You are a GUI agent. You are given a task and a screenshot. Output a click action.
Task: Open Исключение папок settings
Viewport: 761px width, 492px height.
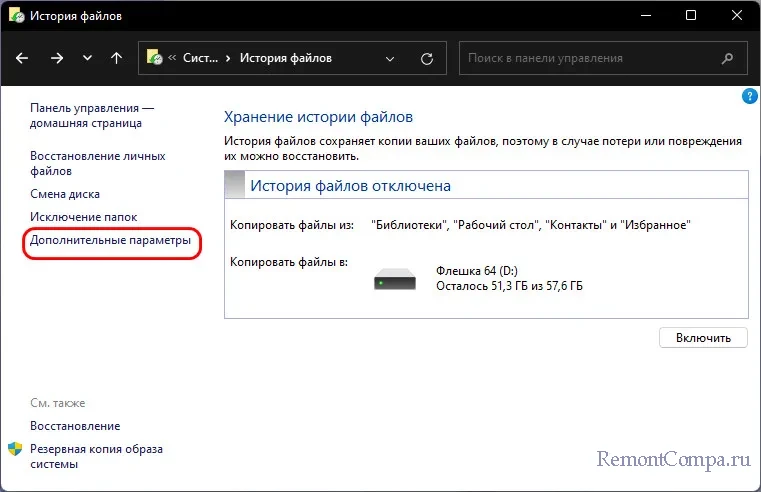pyautogui.click(x=83, y=217)
